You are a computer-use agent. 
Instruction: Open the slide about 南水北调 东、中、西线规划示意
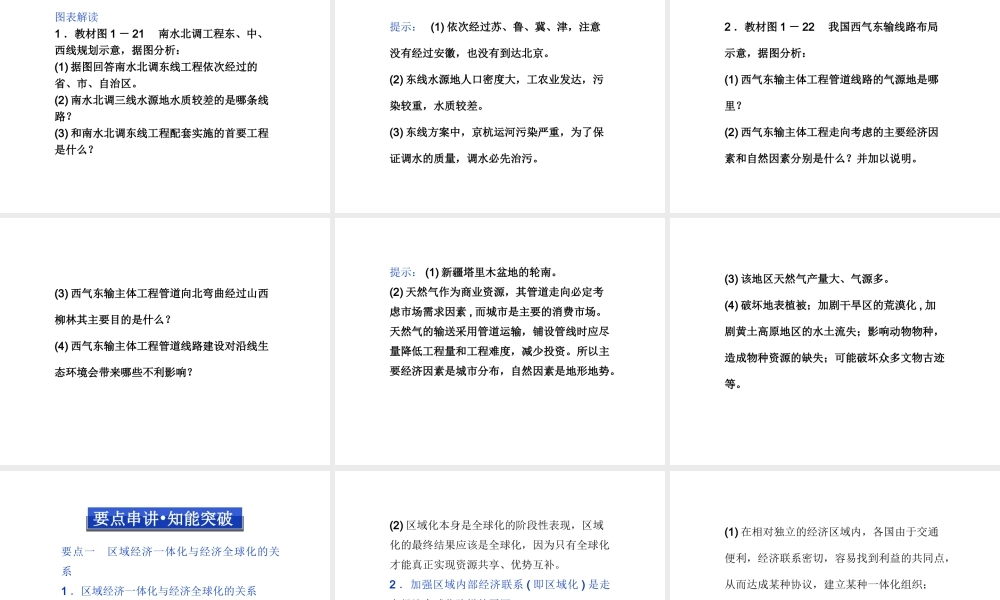[x=165, y=105]
